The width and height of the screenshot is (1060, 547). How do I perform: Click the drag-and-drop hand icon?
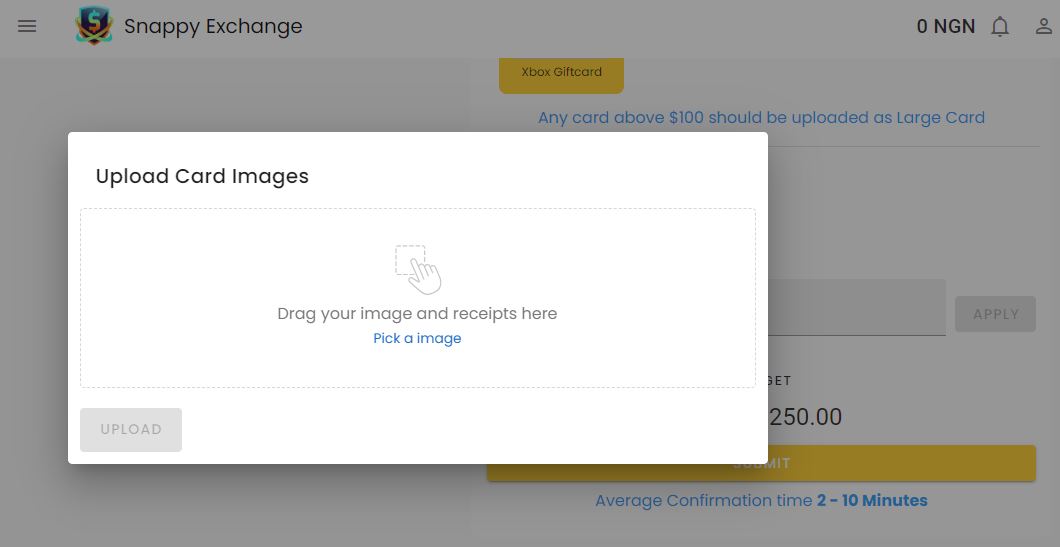pyautogui.click(x=418, y=270)
